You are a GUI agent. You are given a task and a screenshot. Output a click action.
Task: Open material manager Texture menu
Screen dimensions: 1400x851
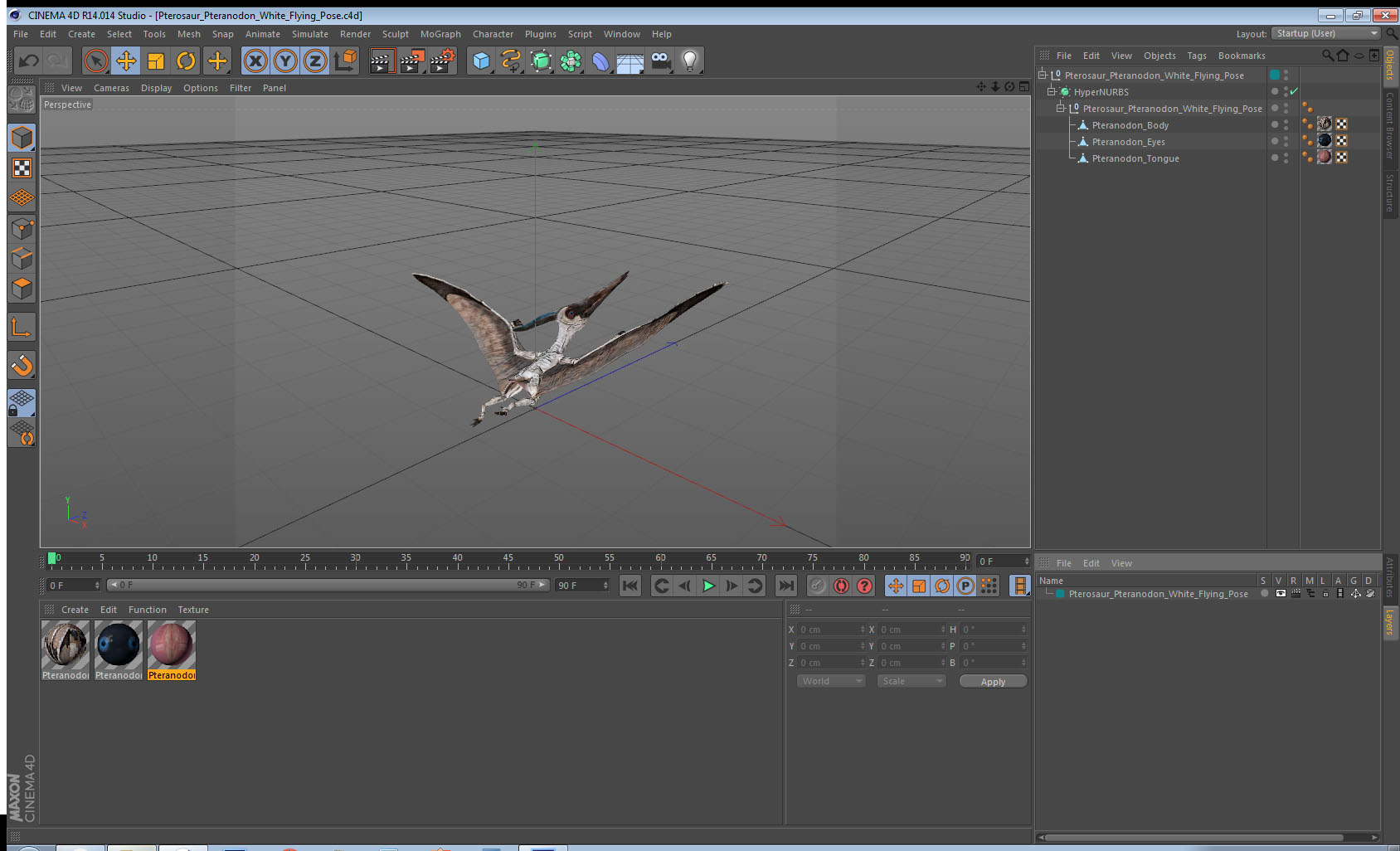coord(193,610)
